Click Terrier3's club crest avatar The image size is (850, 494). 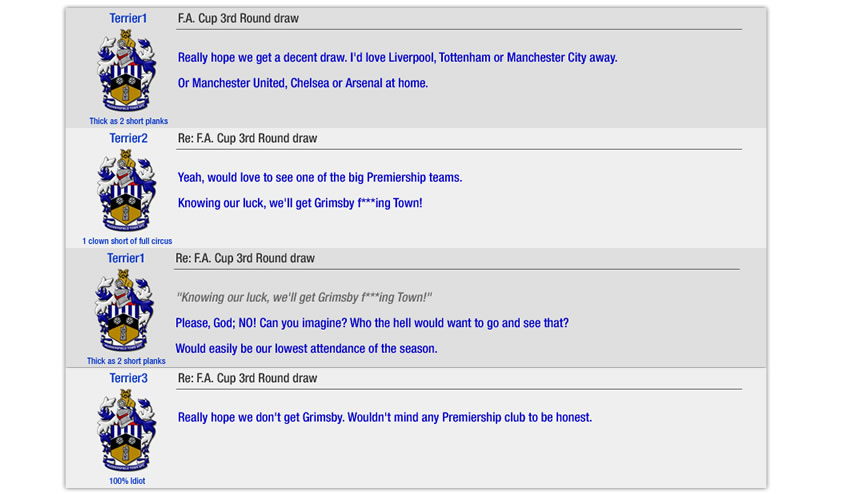(126, 431)
